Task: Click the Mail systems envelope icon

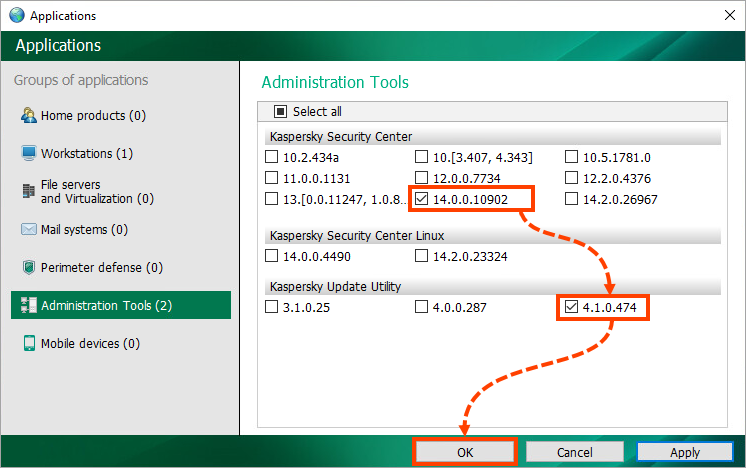Action: [29, 229]
